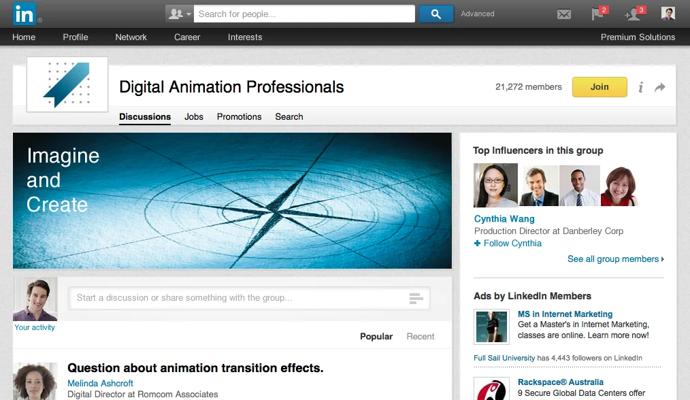This screenshot has width=690, height=400.
Task: Open Your activity link
Action: click(x=35, y=327)
